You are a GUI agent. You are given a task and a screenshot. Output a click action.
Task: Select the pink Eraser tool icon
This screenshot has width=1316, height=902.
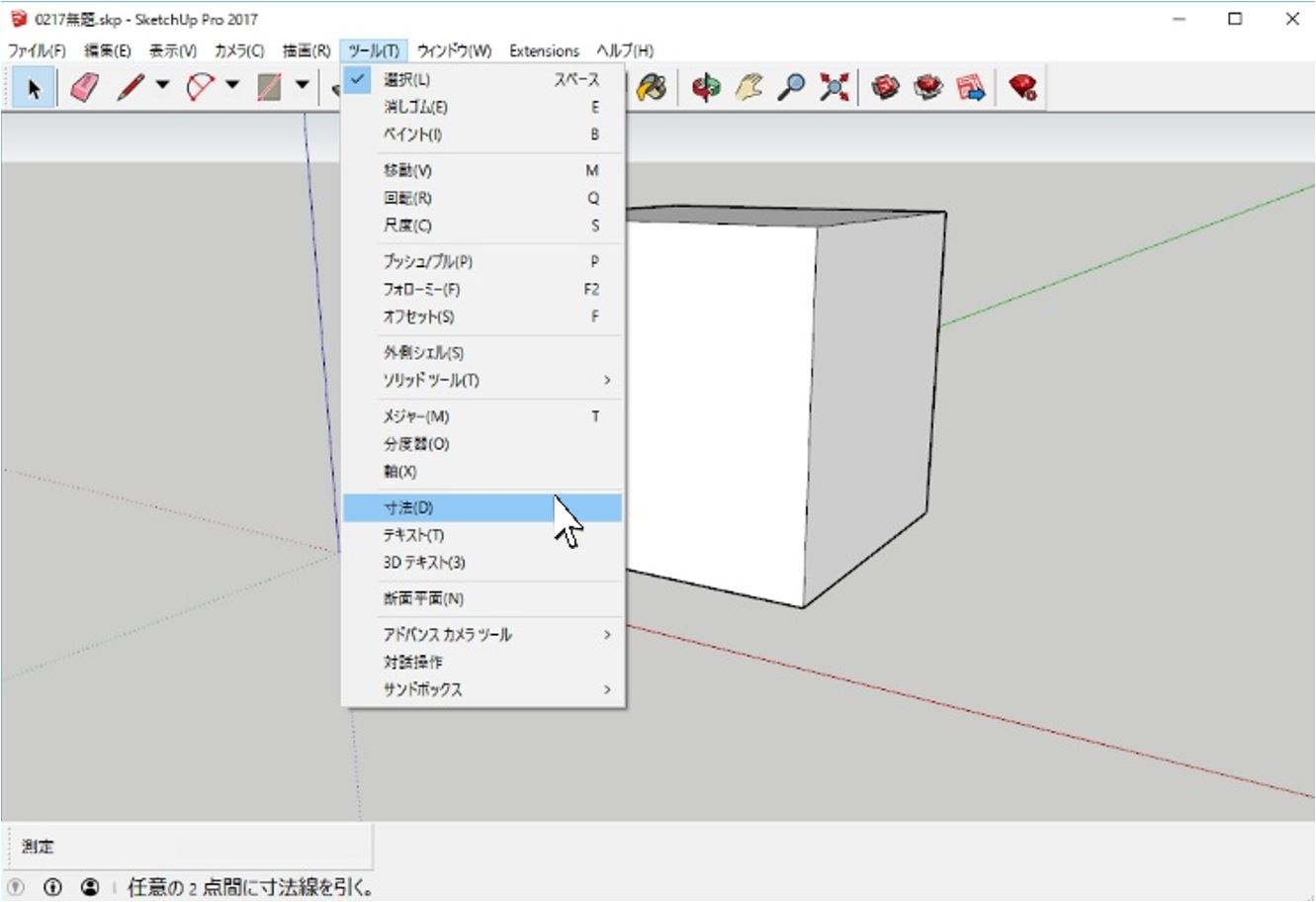point(85,88)
